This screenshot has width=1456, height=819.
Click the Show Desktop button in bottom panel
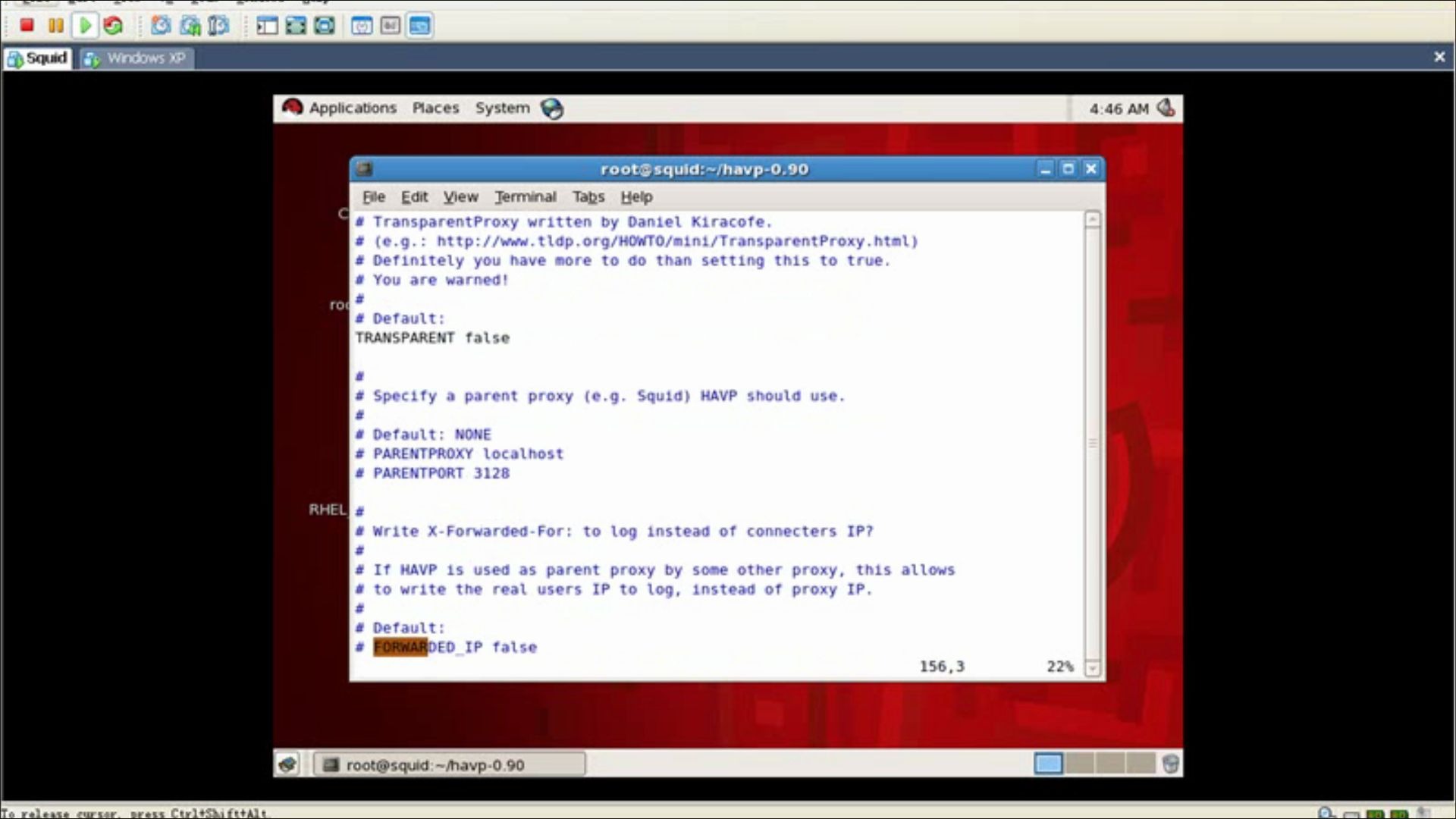coord(287,764)
